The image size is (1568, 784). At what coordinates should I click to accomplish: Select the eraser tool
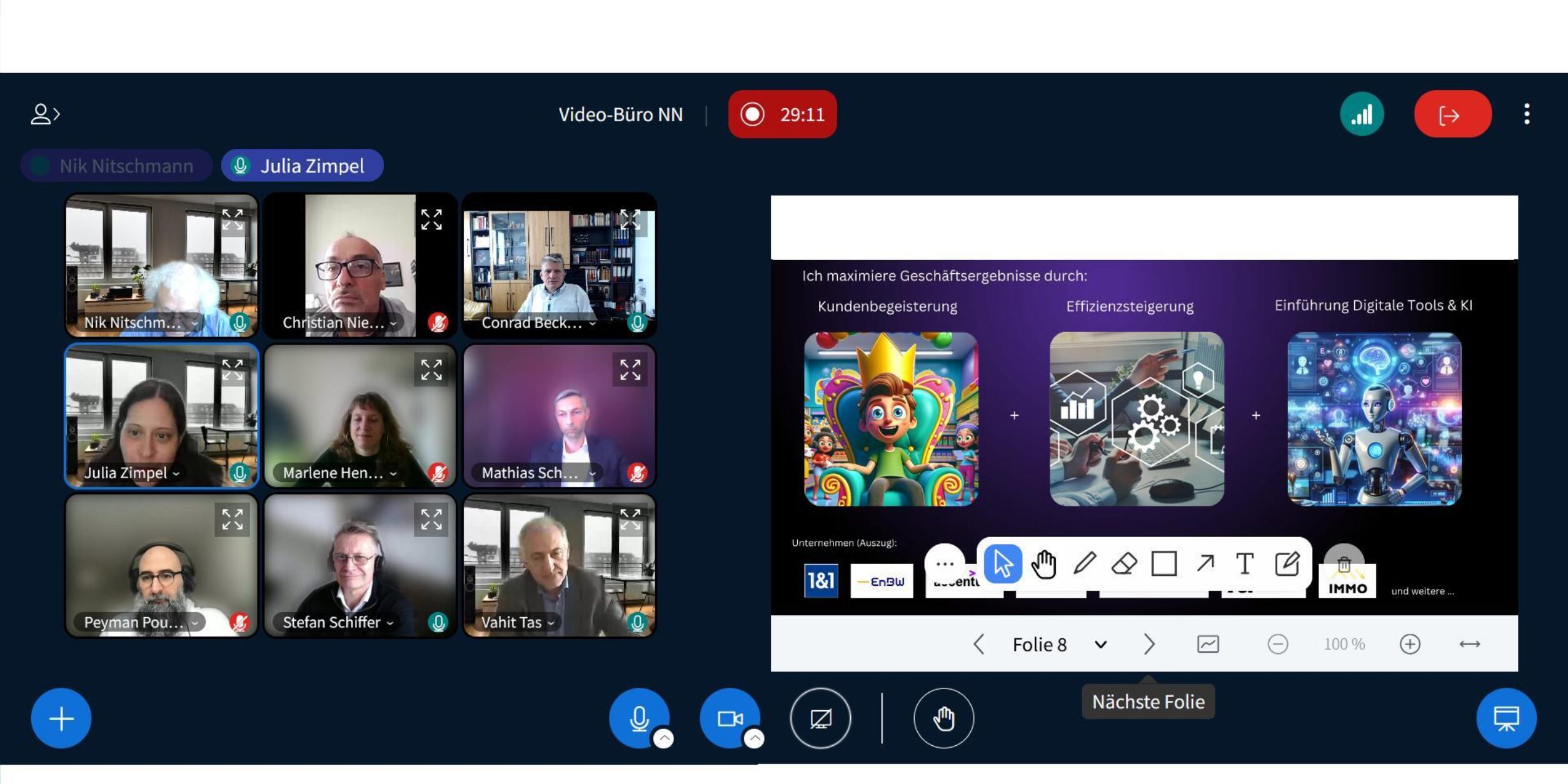[1124, 563]
